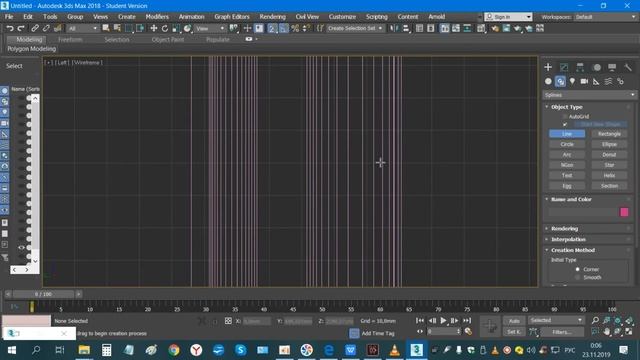Open the Hierarchy command panel tab
Screen dimensions: 640x360
tap(580, 67)
